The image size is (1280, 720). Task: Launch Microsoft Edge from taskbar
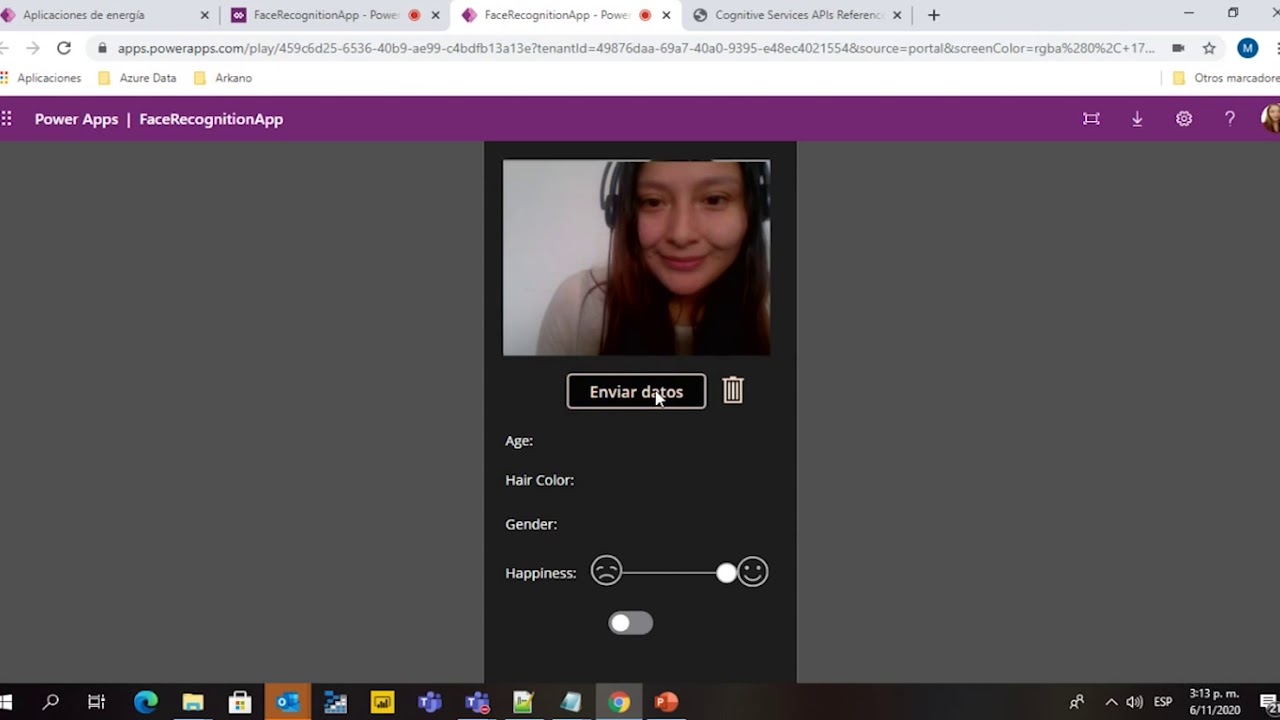[145, 702]
